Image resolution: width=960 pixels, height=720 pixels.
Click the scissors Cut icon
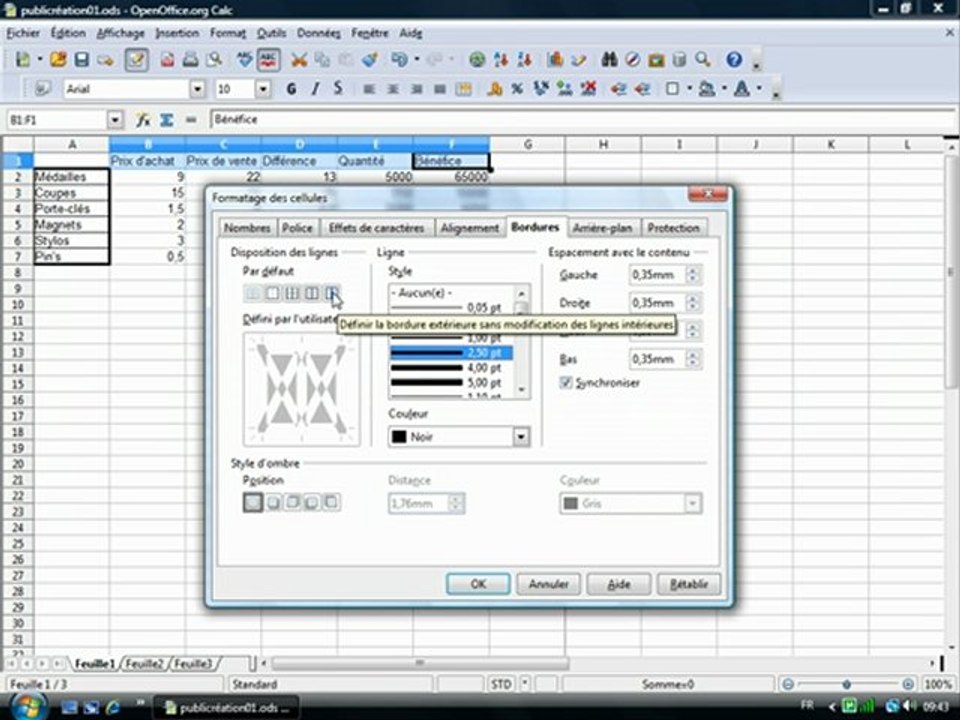tap(298, 60)
